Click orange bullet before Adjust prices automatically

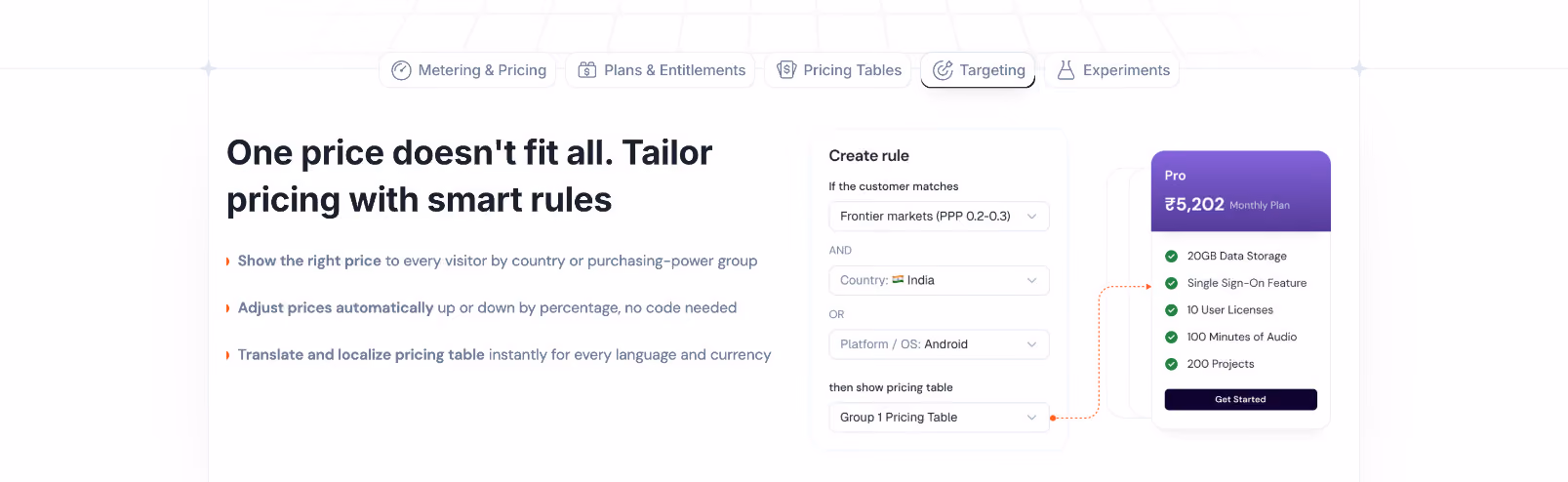[228, 308]
